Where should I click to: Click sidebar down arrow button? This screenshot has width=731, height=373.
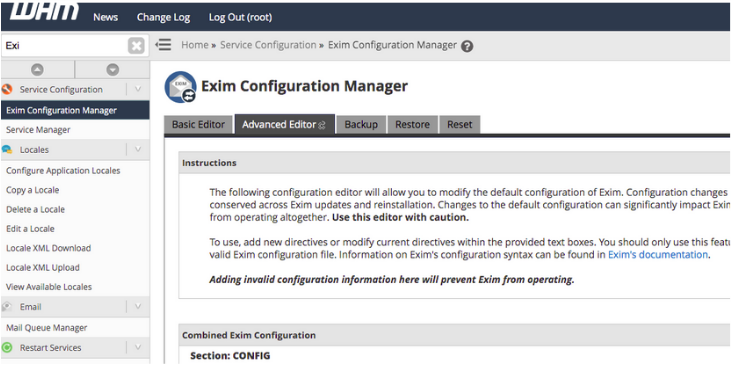point(112,70)
